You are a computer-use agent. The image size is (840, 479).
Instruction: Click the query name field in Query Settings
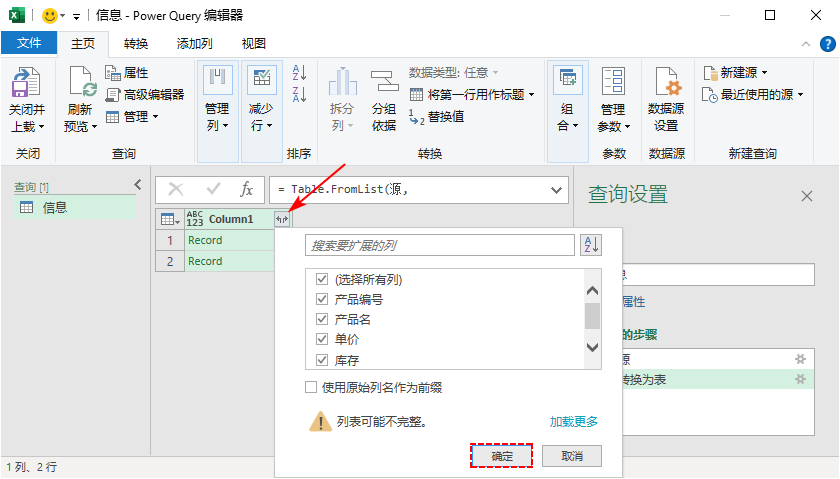(717, 275)
